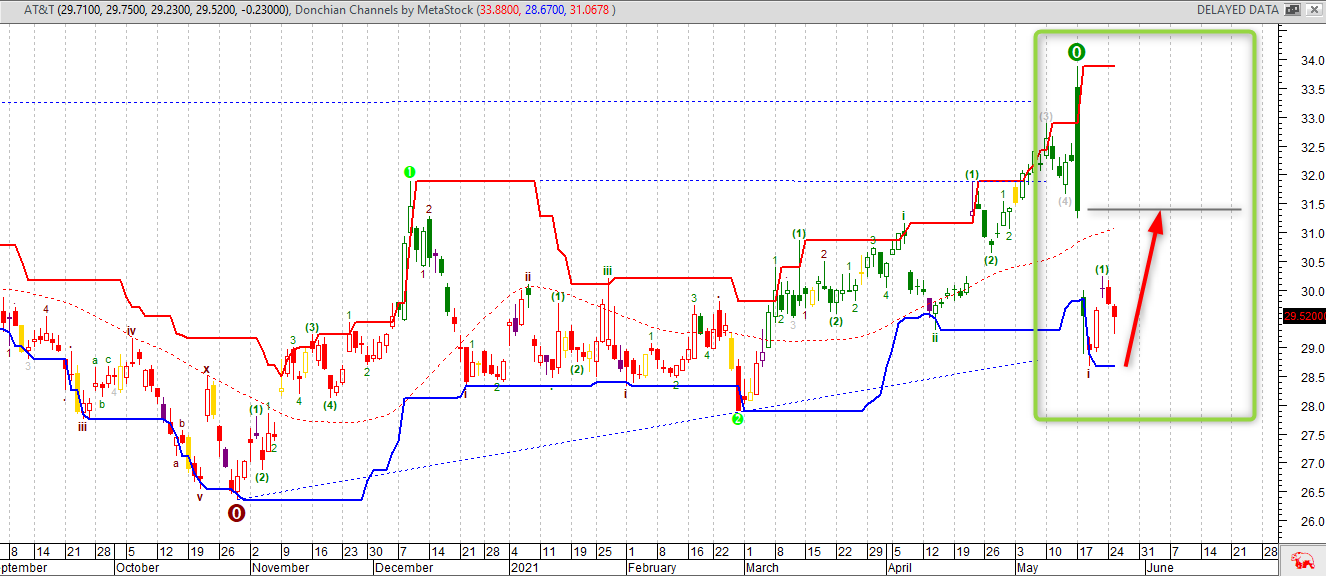This screenshot has width=1326, height=577.
Task: Click the October month label
Action: [137, 567]
